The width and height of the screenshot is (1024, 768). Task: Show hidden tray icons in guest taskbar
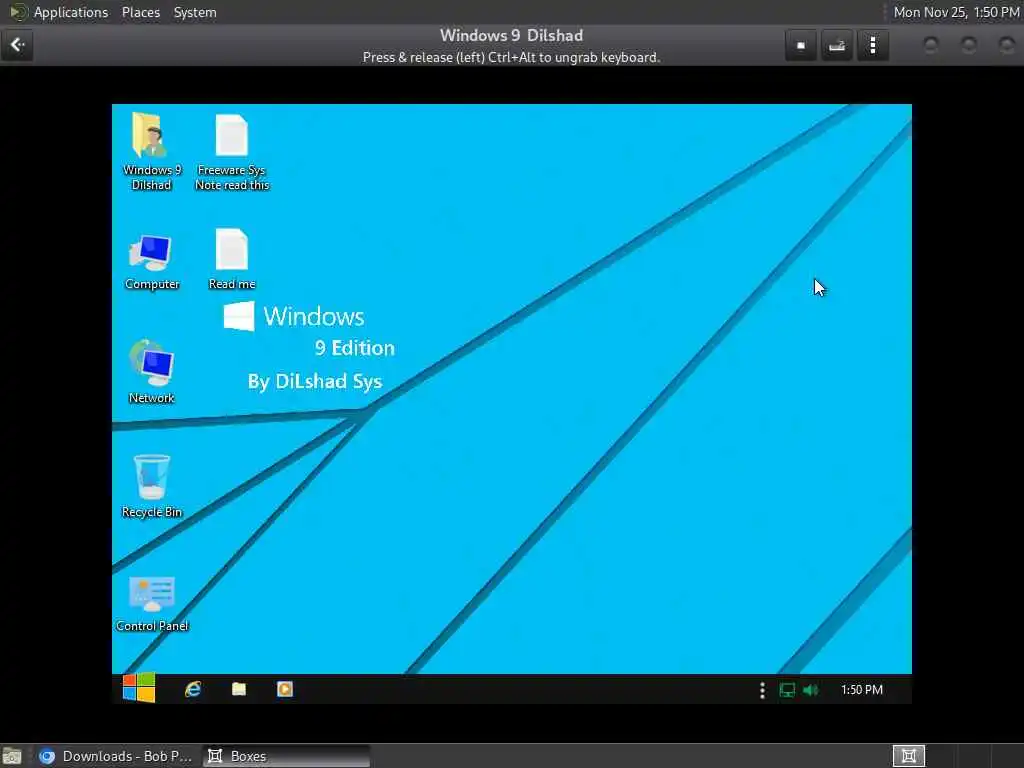point(762,690)
